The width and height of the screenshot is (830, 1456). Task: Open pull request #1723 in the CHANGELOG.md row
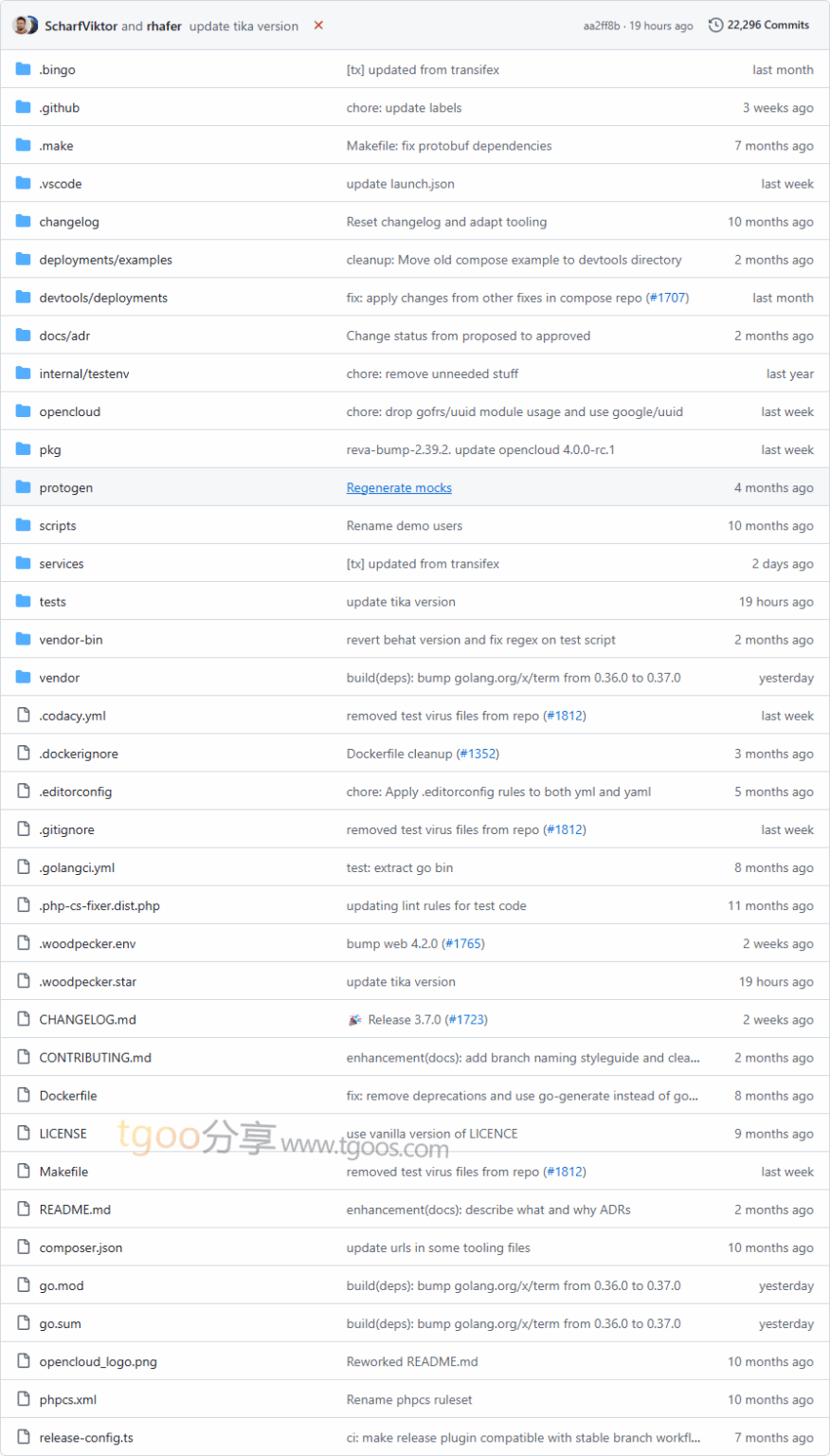pyautogui.click(x=466, y=1020)
